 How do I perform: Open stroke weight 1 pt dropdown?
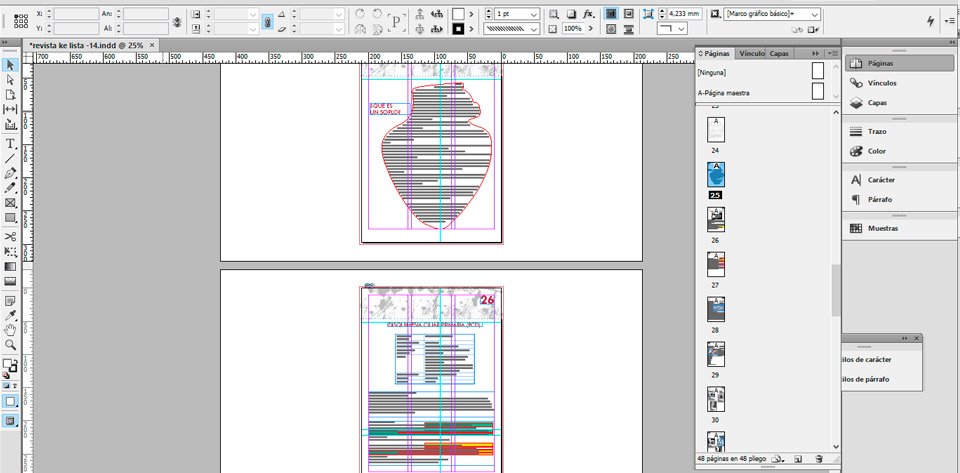(535, 15)
